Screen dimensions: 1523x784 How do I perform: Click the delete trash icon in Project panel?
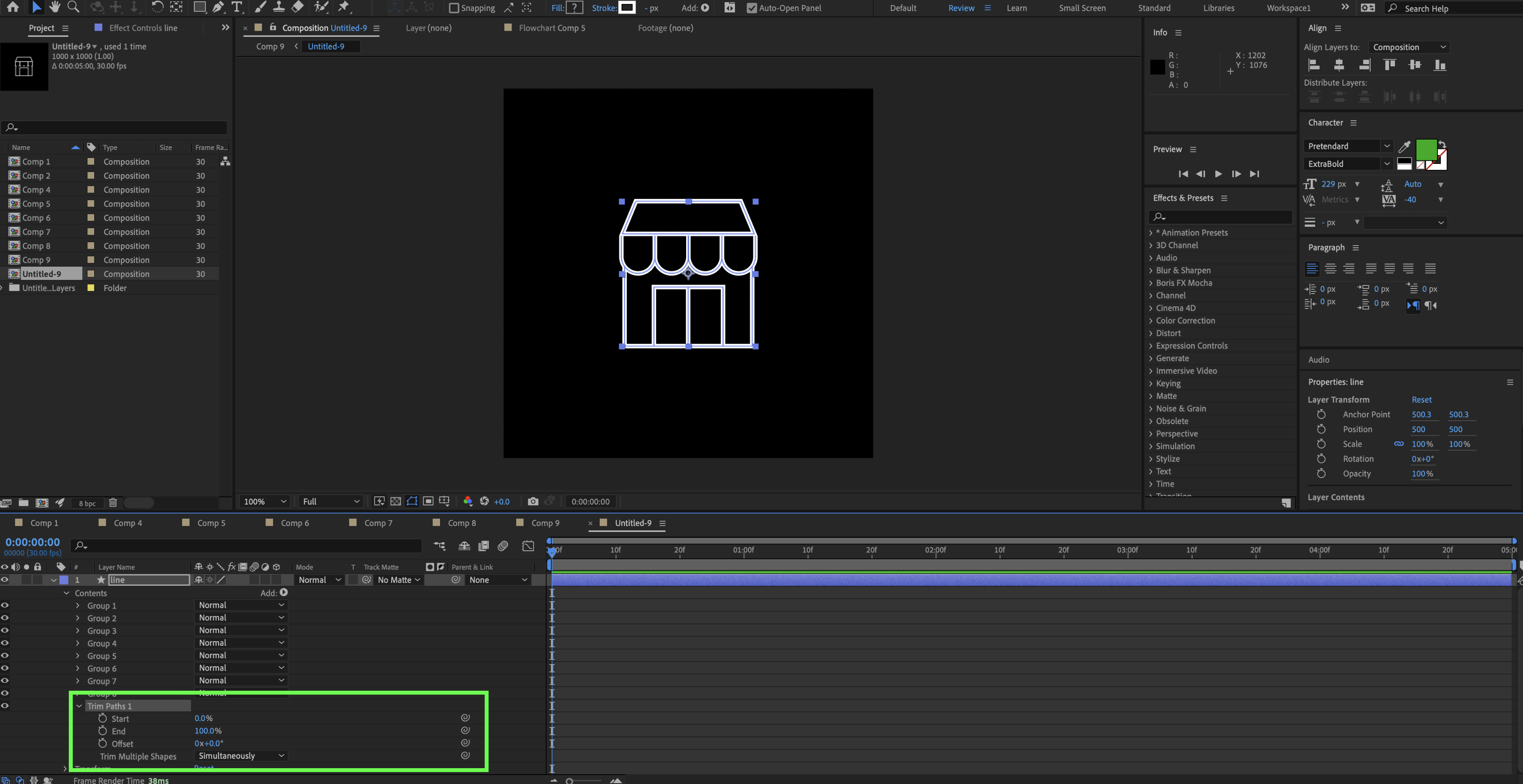tap(113, 502)
